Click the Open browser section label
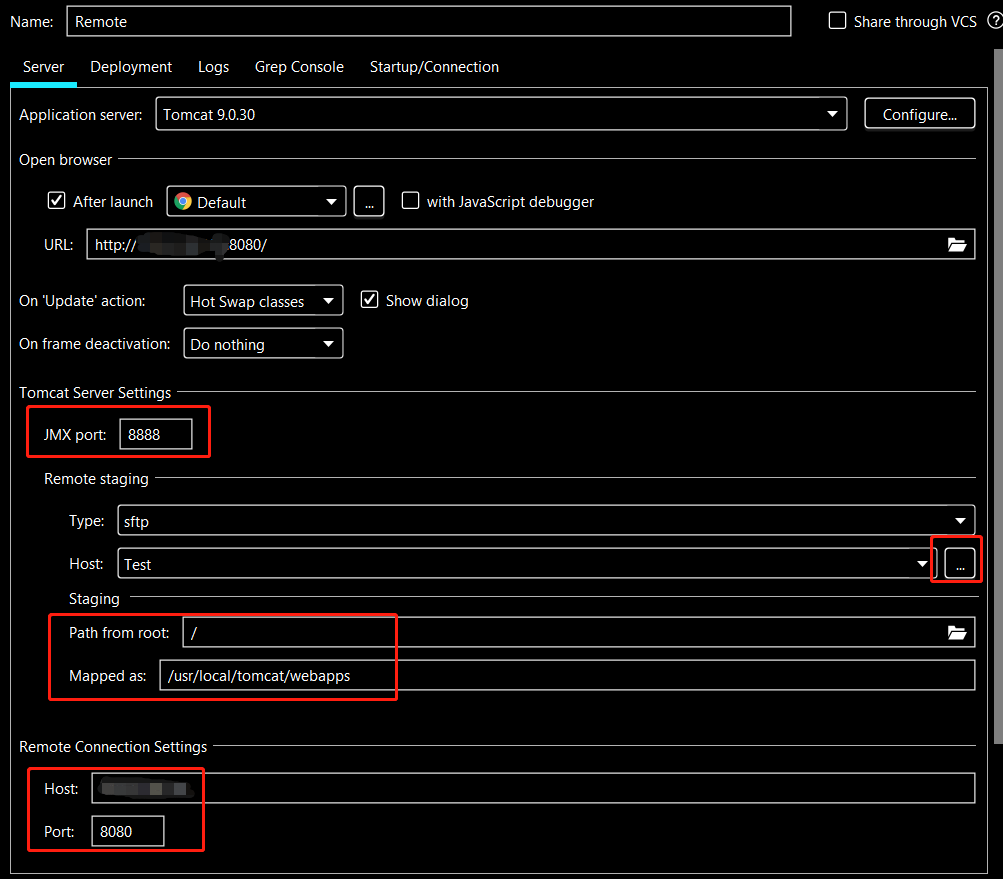Image resolution: width=1003 pixels, height=879 pixels. tap(65, 159)
